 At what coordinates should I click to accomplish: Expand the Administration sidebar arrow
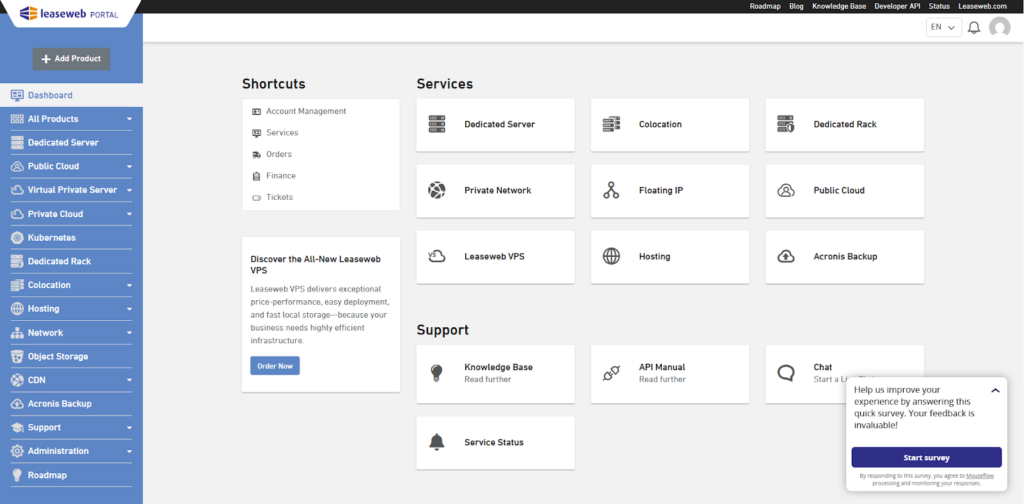(129, 451)
